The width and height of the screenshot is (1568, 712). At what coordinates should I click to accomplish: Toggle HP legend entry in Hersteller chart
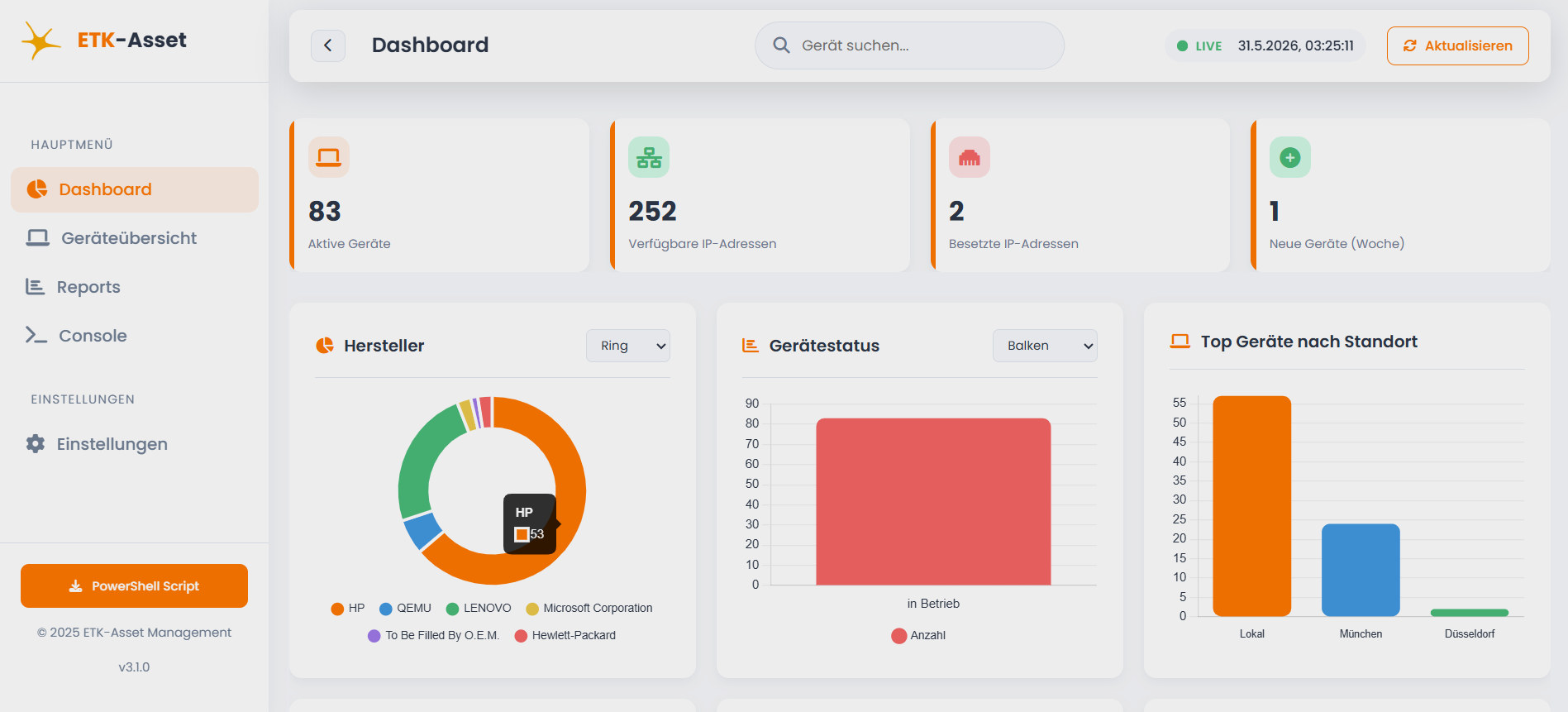(x=348, y=609)
